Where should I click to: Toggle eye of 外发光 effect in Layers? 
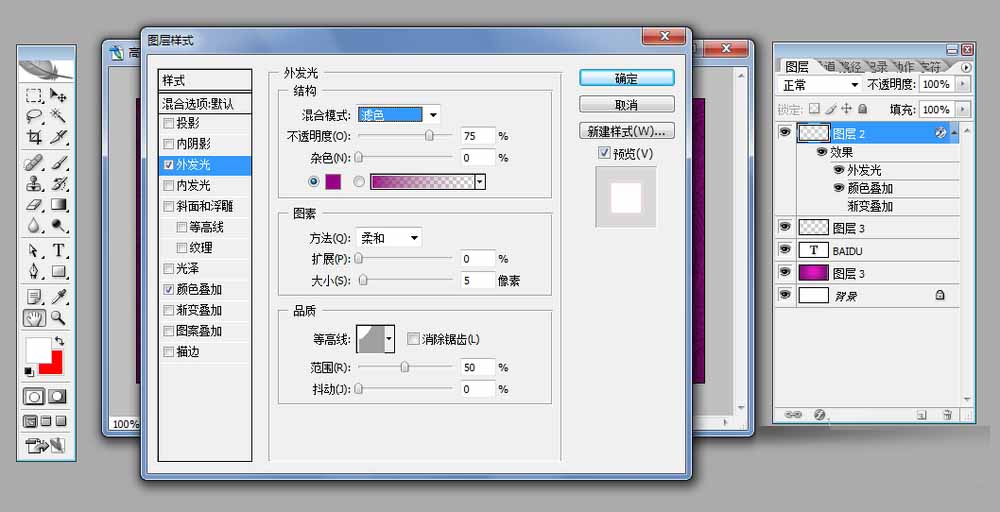pos(839,170)
